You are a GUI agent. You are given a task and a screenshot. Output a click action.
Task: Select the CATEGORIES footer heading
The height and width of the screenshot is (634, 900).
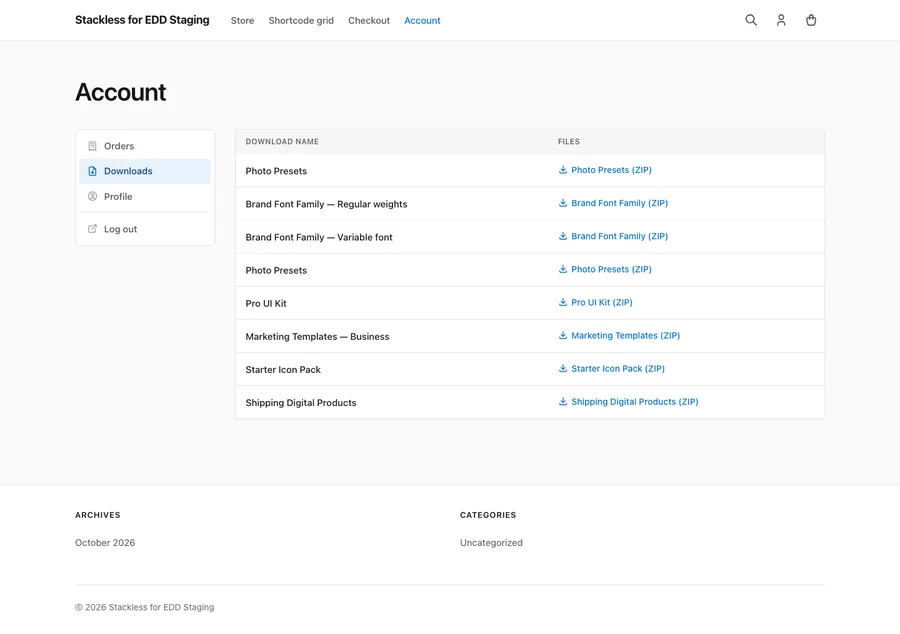(488, 515)
